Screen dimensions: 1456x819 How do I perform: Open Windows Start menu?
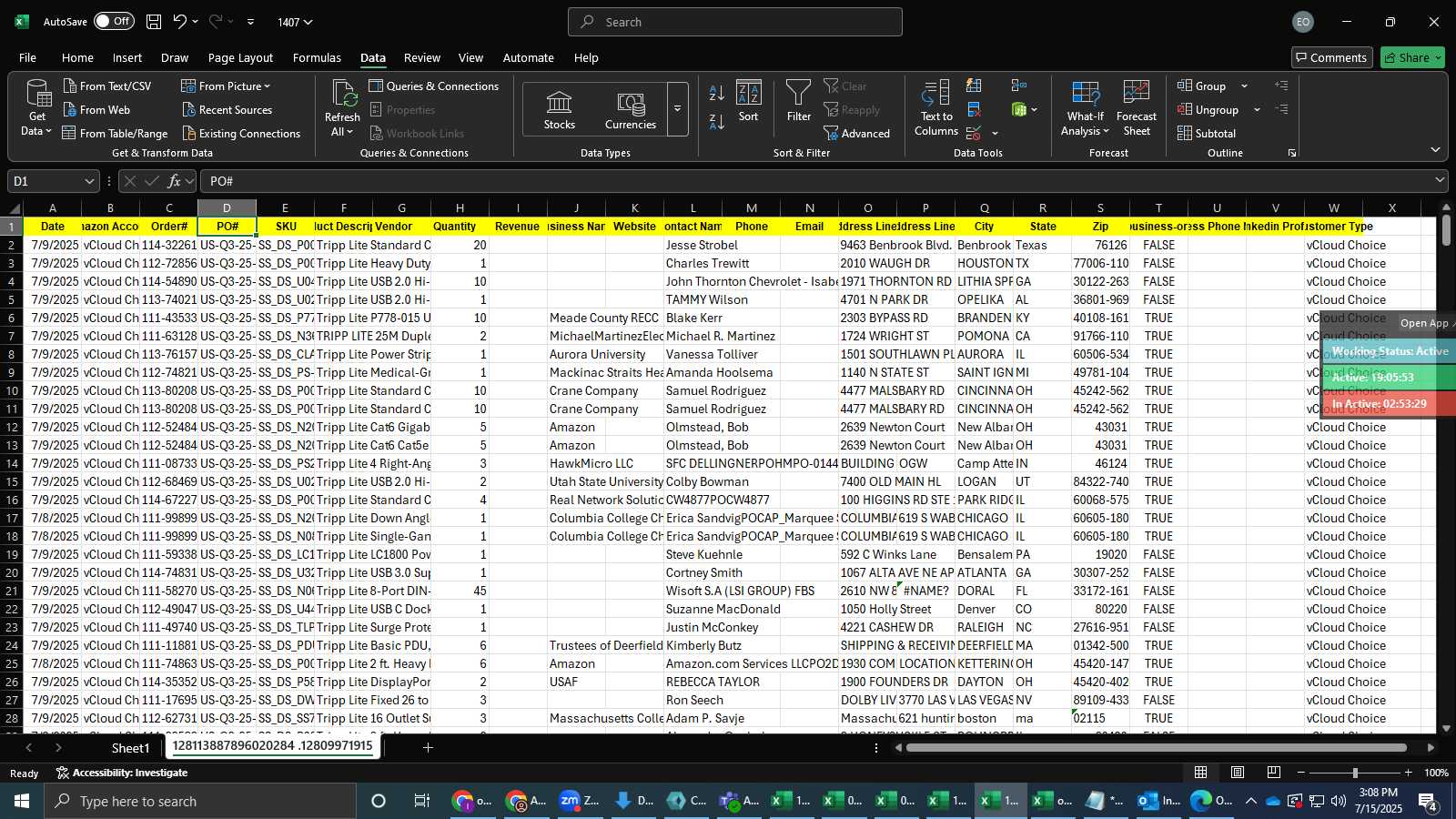pos(22,801)
